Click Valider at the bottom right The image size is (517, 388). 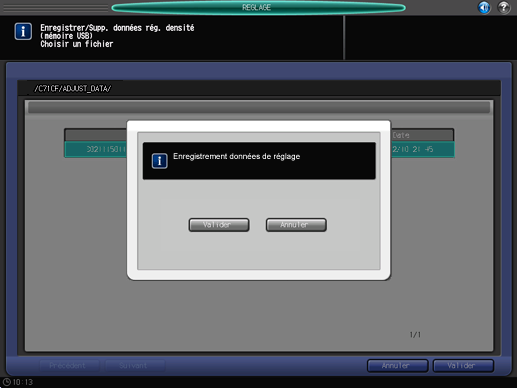tap(463, 366)
